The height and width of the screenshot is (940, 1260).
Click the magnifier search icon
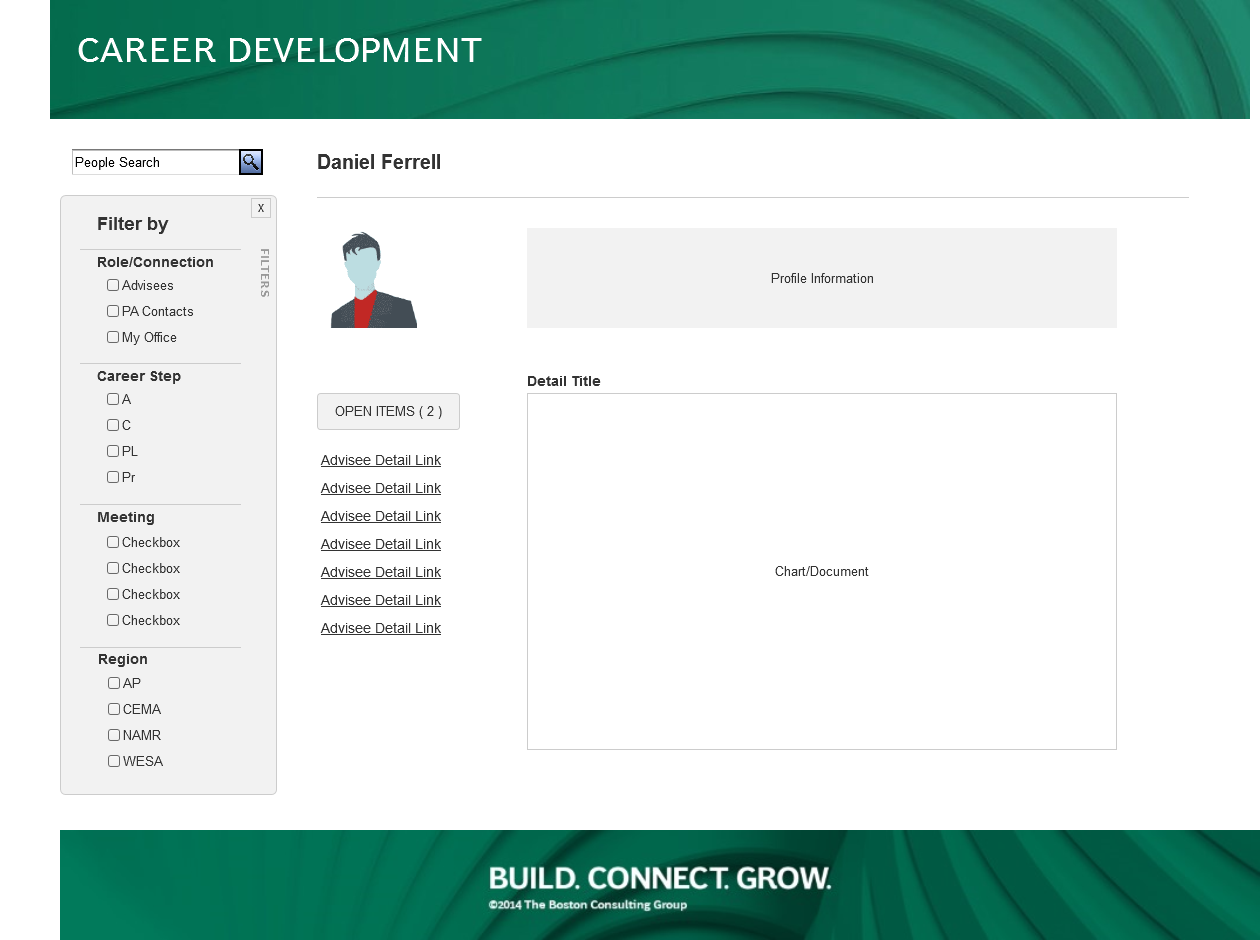(x=251, y=162)
